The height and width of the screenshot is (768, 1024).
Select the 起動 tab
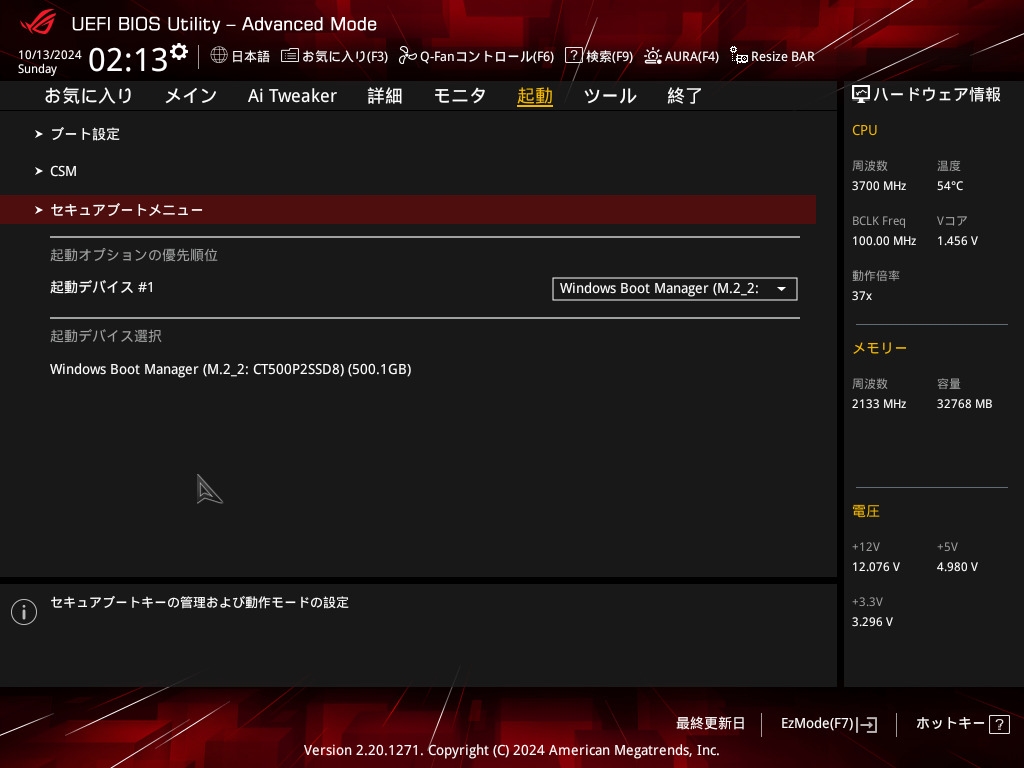tap(535, 96)
